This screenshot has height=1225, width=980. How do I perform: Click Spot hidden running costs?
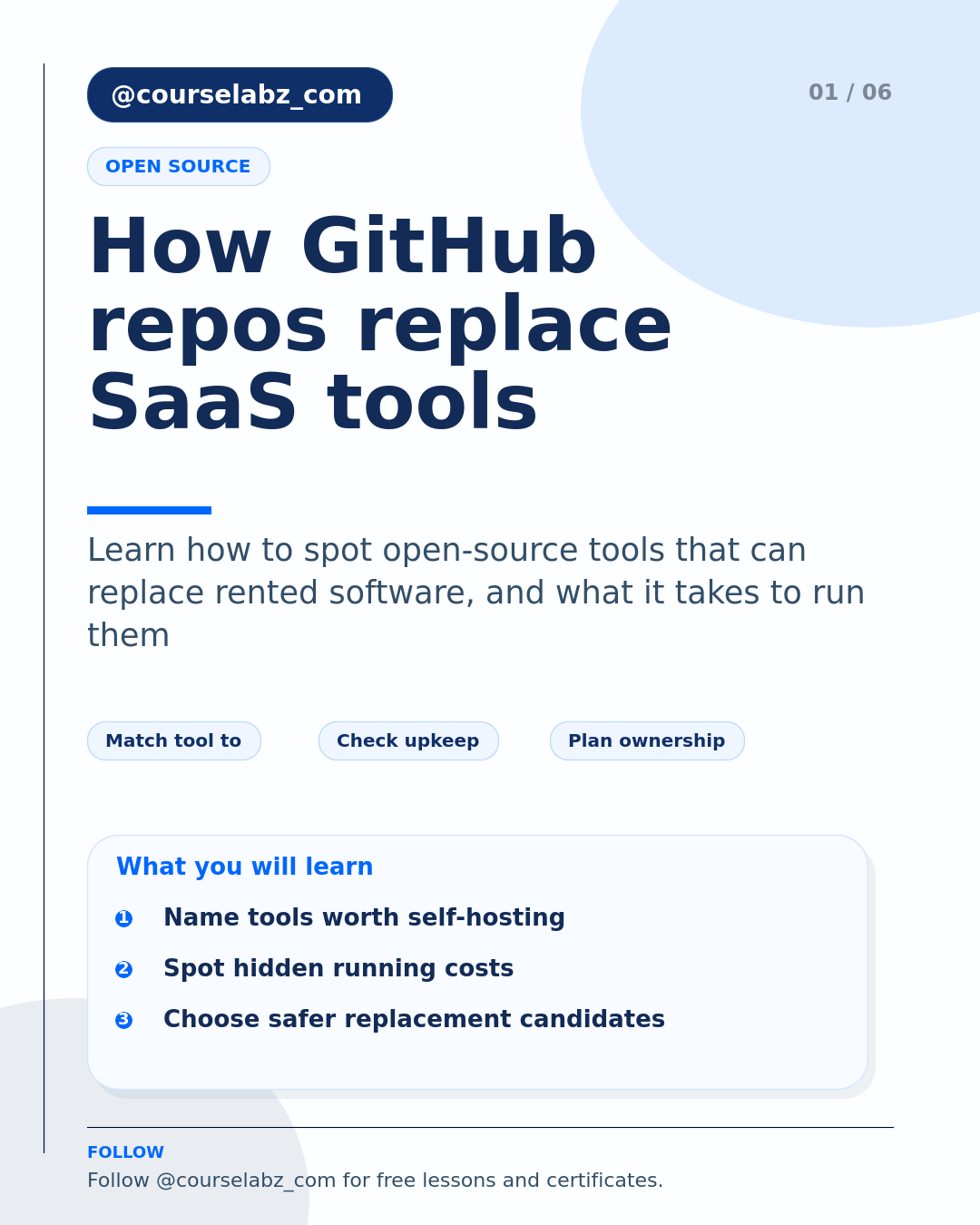(338, 969)
